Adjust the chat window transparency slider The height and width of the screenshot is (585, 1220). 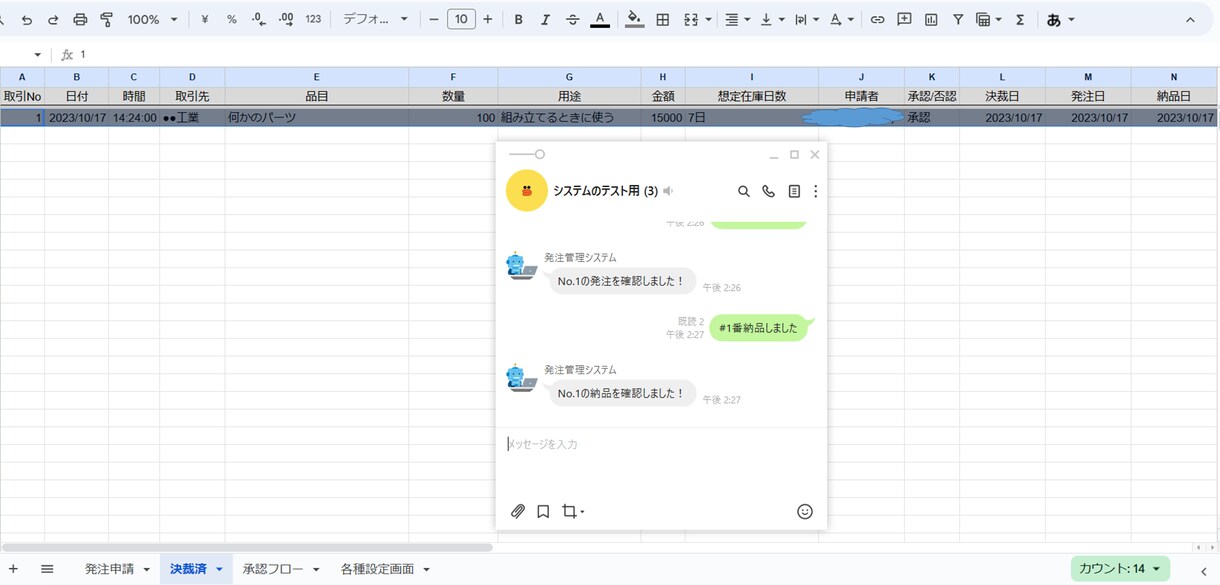(527, 155)
